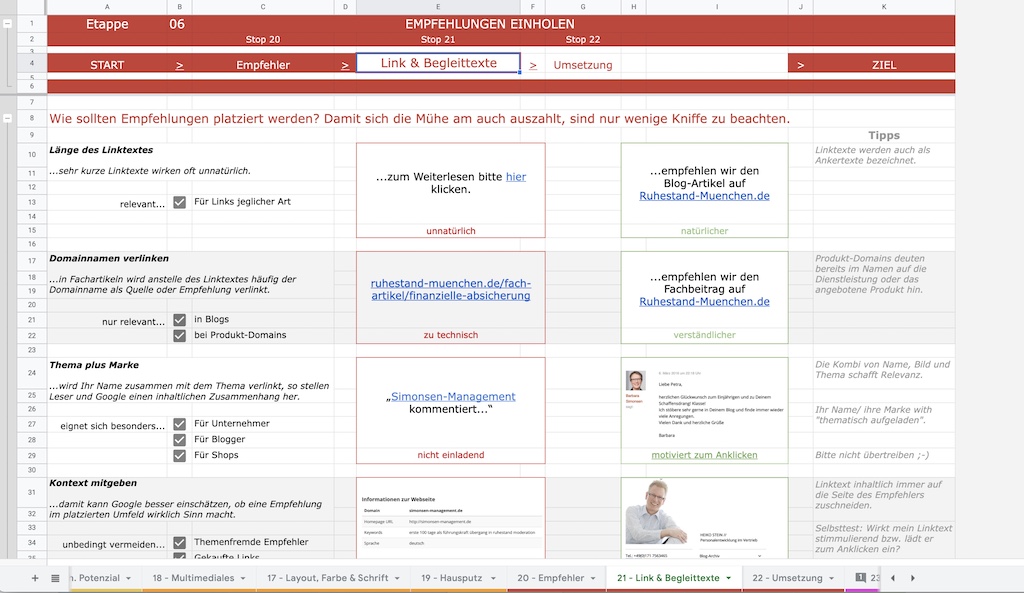1024x593 pixels.
Task: Open dropdown of '17 - Layout, Farbe & Schrift'
Action: click(397, 578)
